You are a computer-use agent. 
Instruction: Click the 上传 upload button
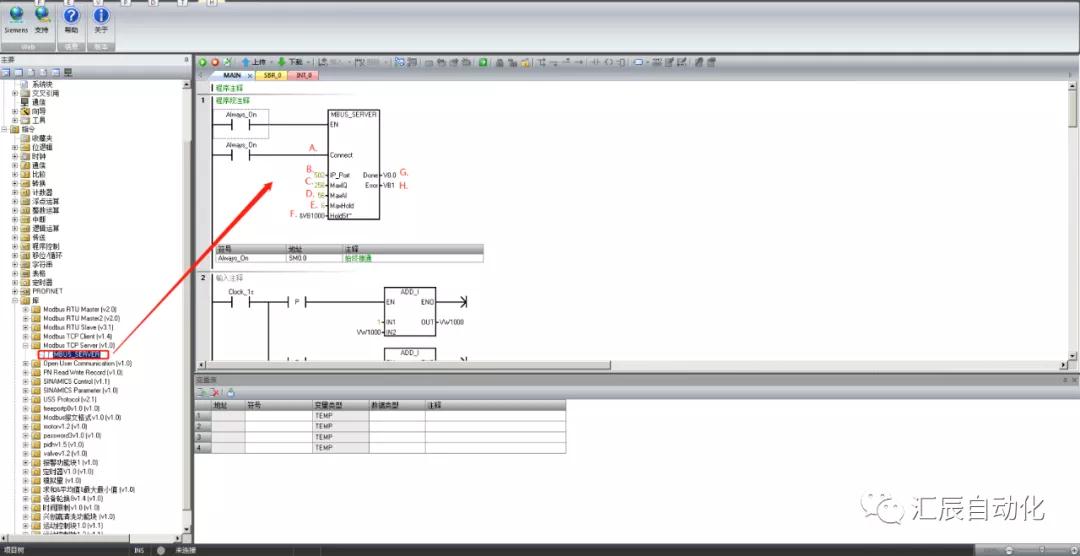coord(253,62)
